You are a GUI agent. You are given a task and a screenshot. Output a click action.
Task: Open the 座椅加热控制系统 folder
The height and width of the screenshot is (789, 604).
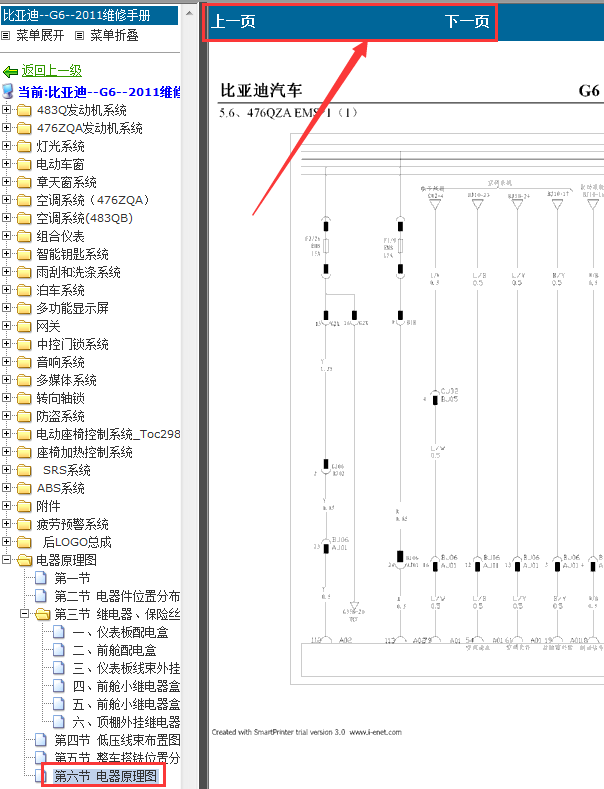click(x=84, y=452)
